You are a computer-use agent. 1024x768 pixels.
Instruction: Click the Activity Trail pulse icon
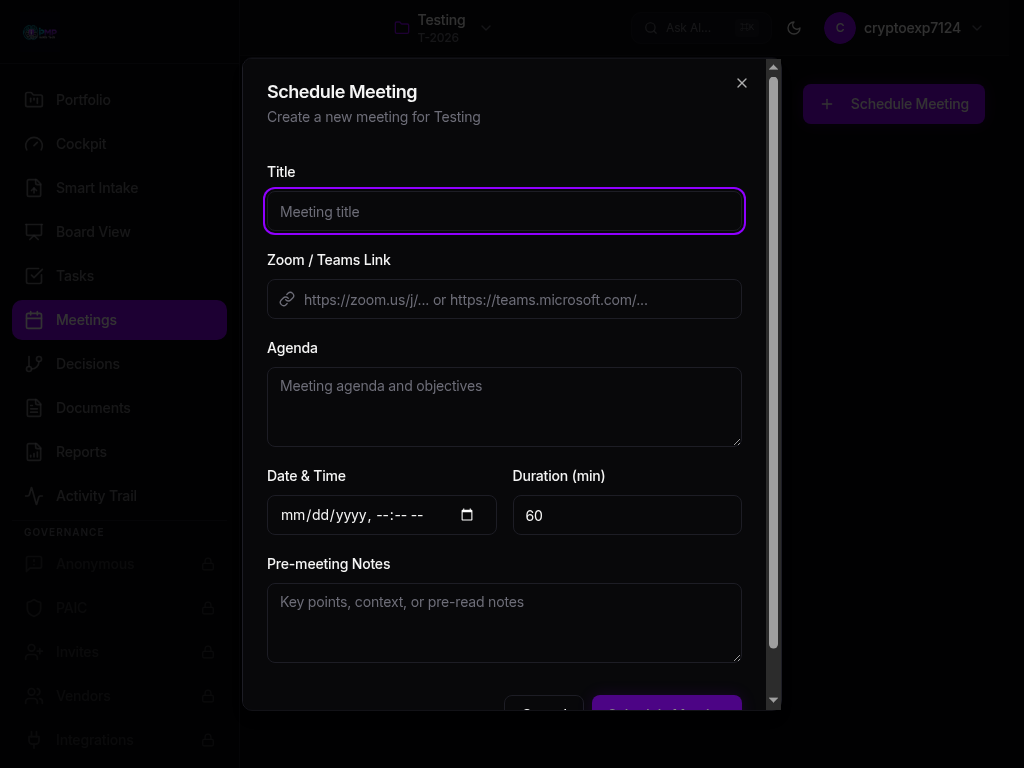coord(34,496)
